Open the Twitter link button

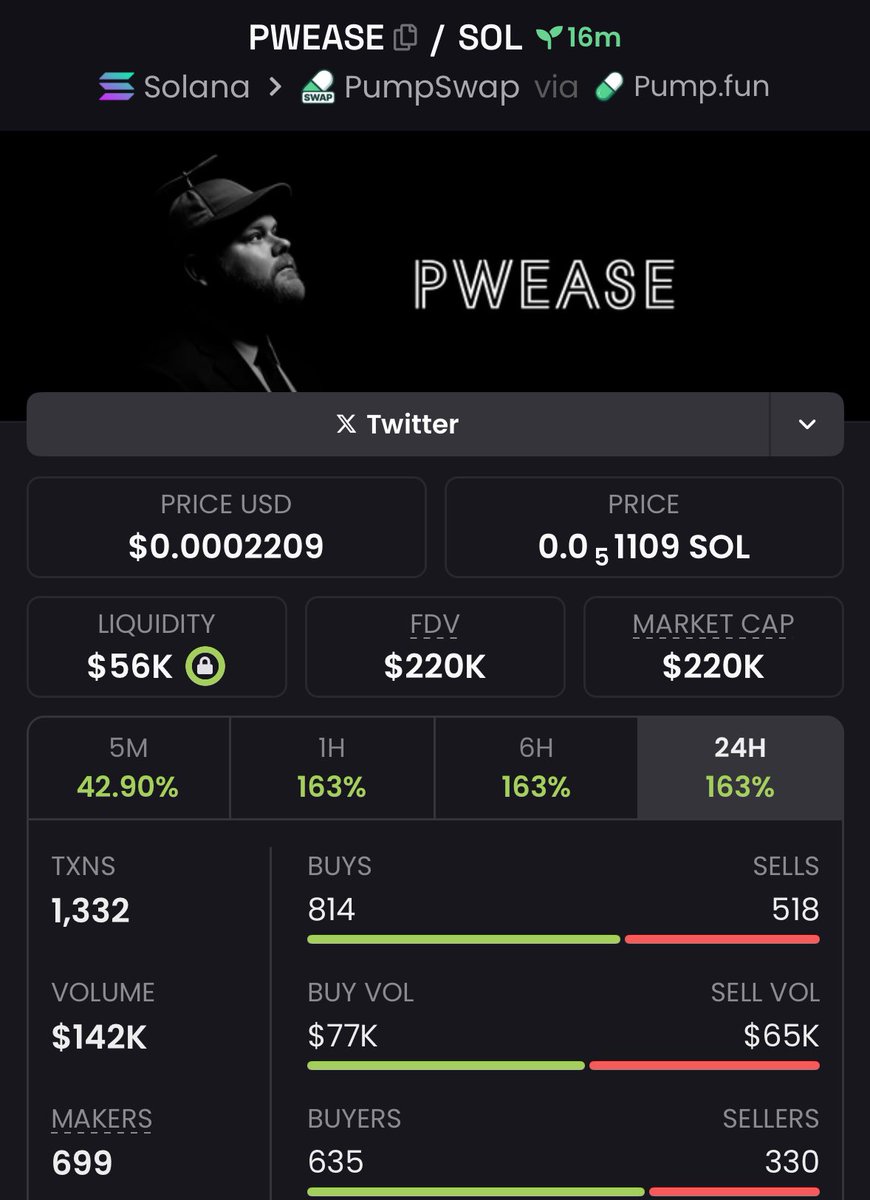click(398, 424)
